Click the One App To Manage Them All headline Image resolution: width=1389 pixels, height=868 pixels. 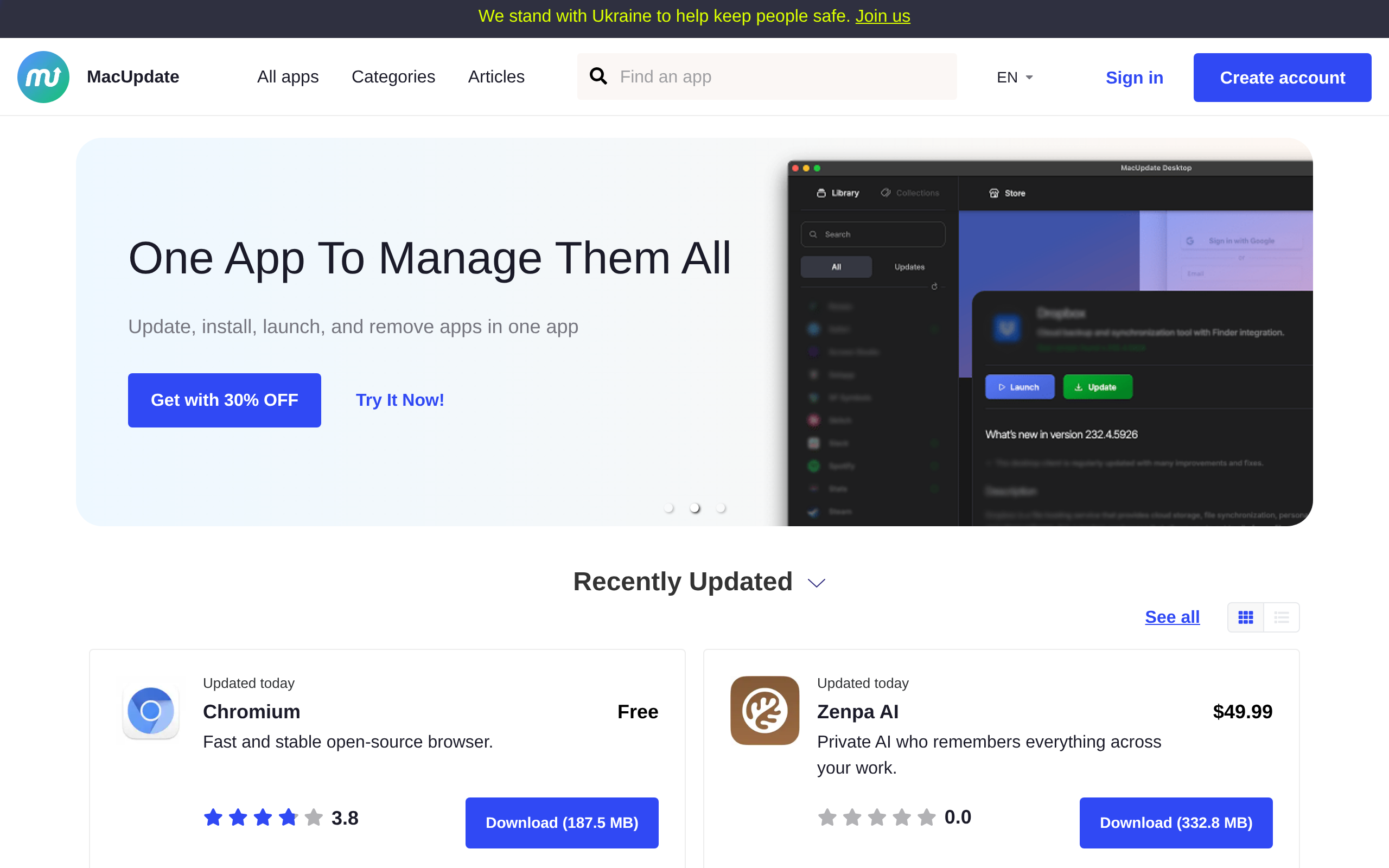430,258
